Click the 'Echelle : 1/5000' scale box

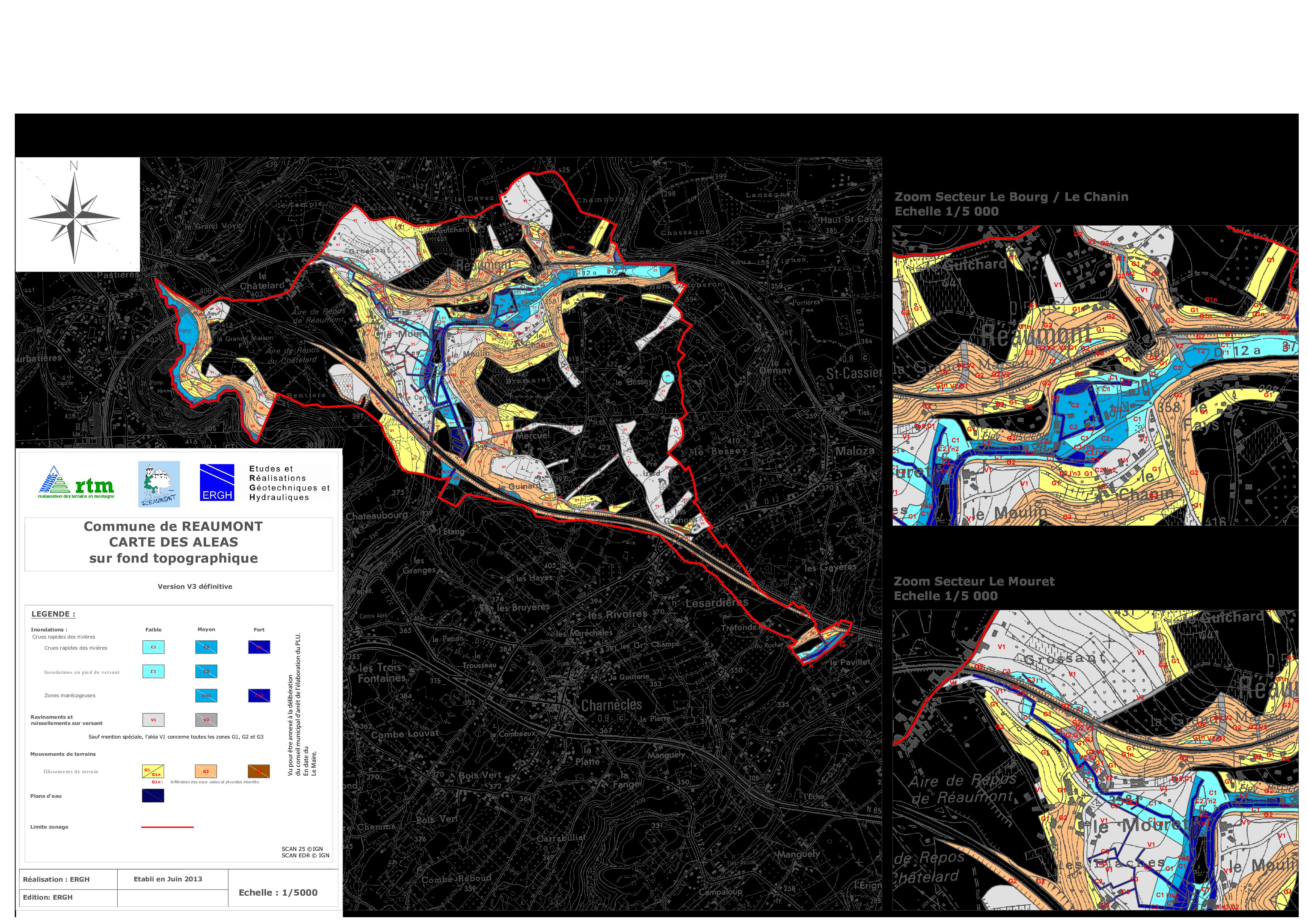pos(278,893)
